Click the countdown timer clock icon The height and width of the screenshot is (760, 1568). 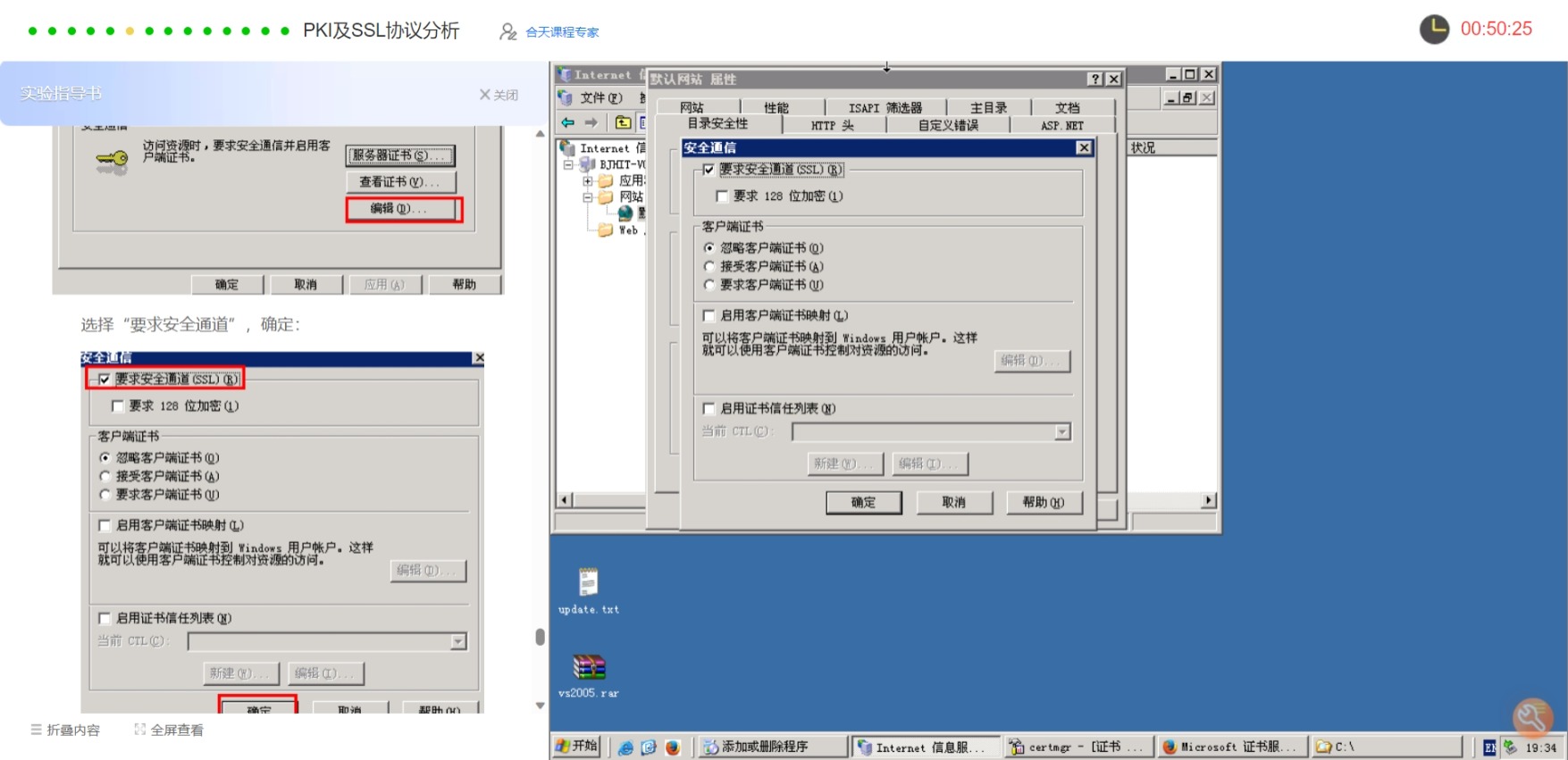1434,29
